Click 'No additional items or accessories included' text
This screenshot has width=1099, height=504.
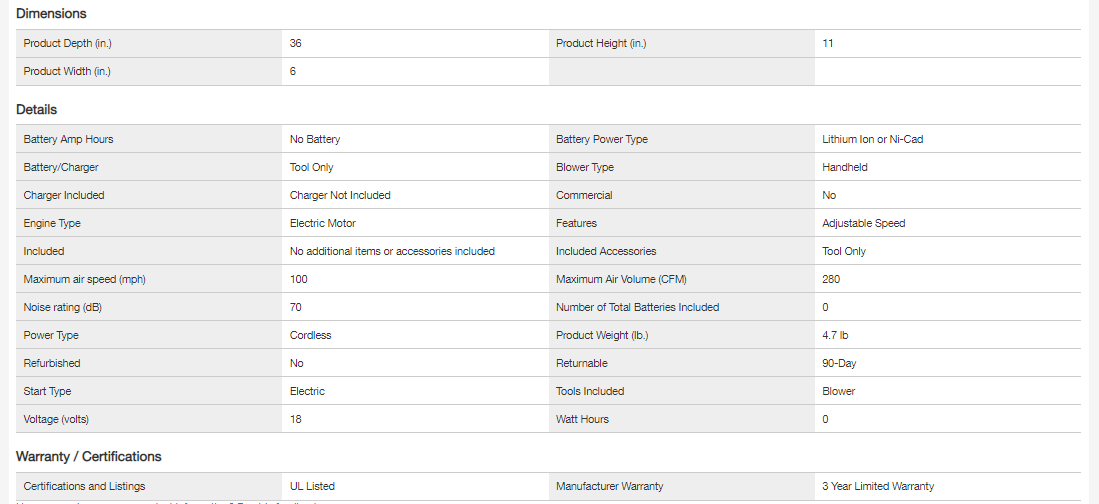tap(392, 252)
